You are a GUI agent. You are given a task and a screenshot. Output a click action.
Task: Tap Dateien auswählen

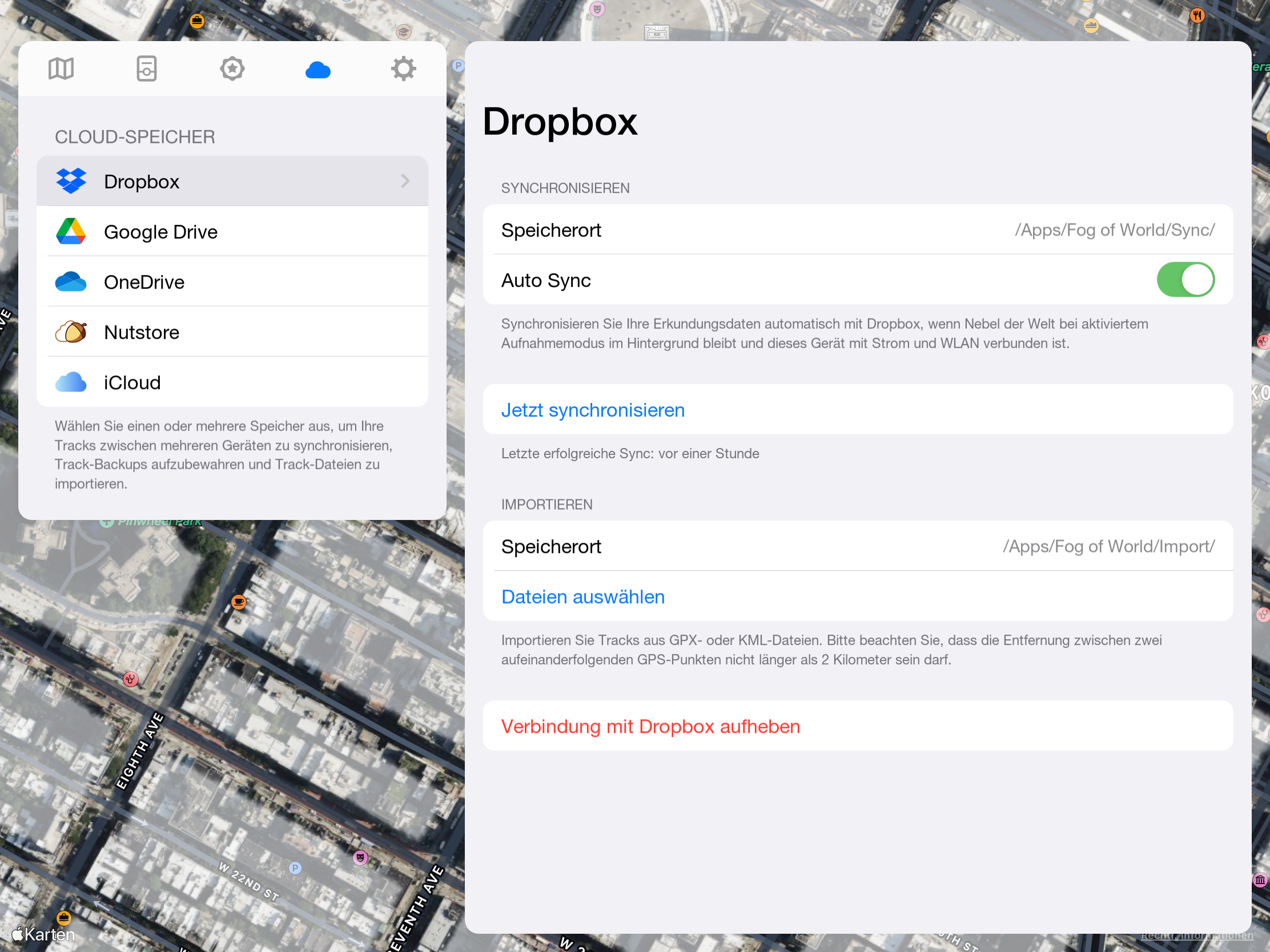coord(858,597)
